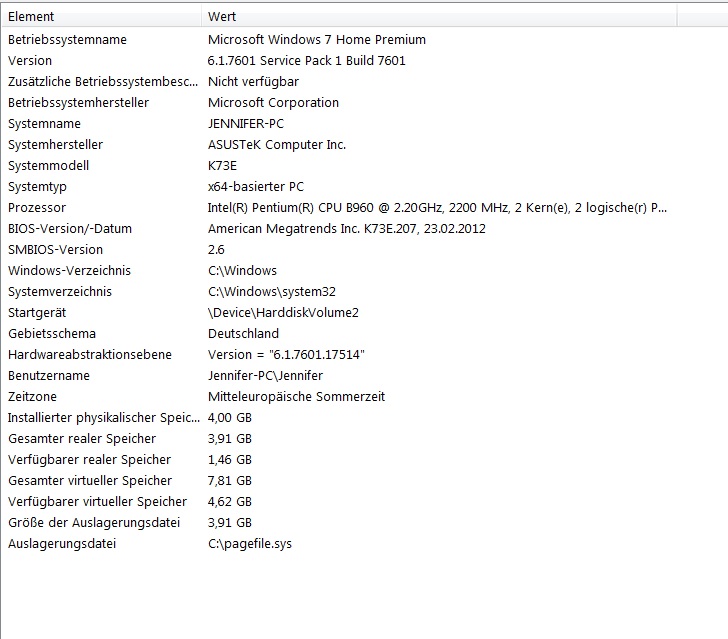Select the Hardwareabstraktionsebene row

pyautogui.click(x=90, y=354)
